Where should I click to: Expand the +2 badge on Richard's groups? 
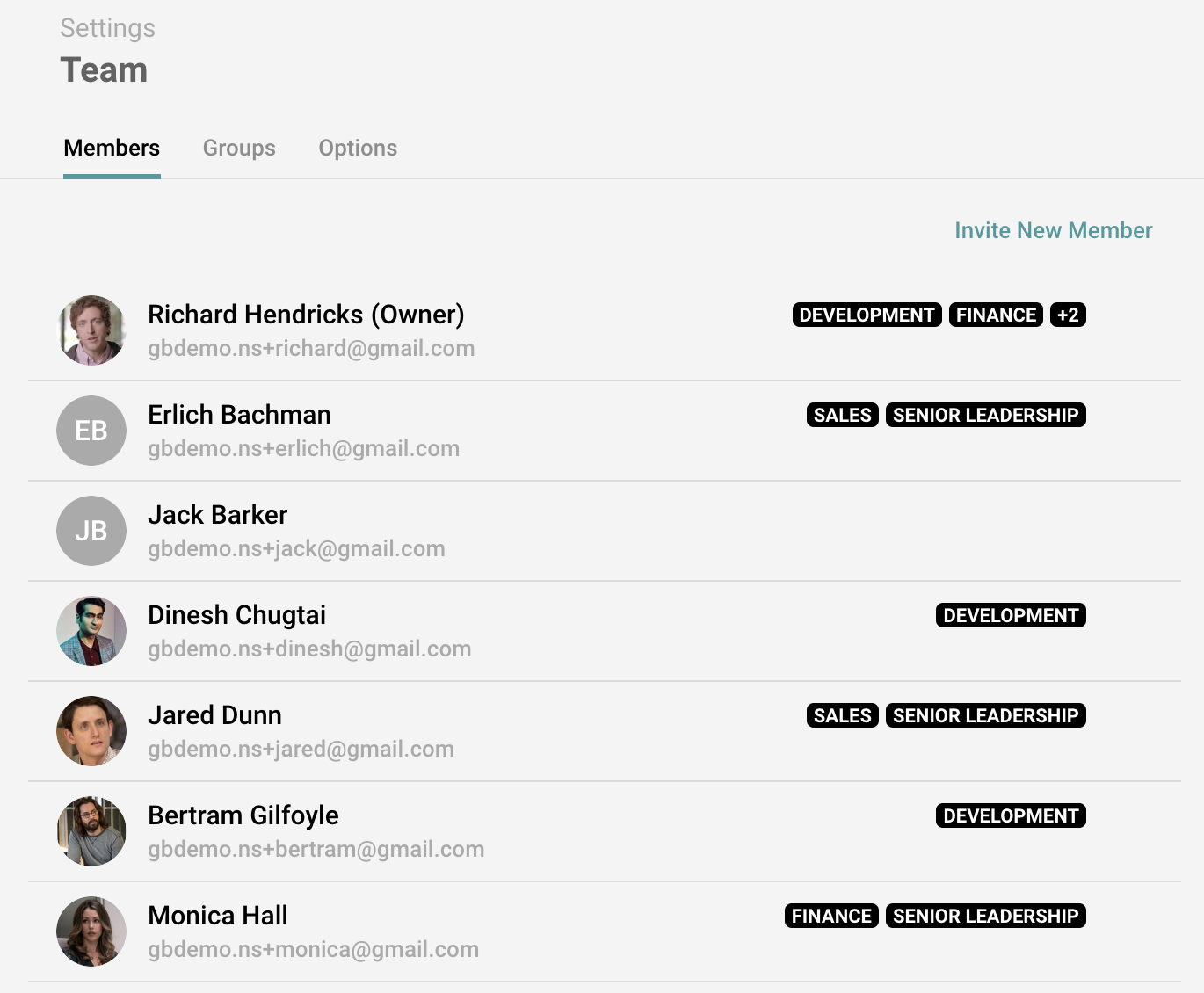1068,315
